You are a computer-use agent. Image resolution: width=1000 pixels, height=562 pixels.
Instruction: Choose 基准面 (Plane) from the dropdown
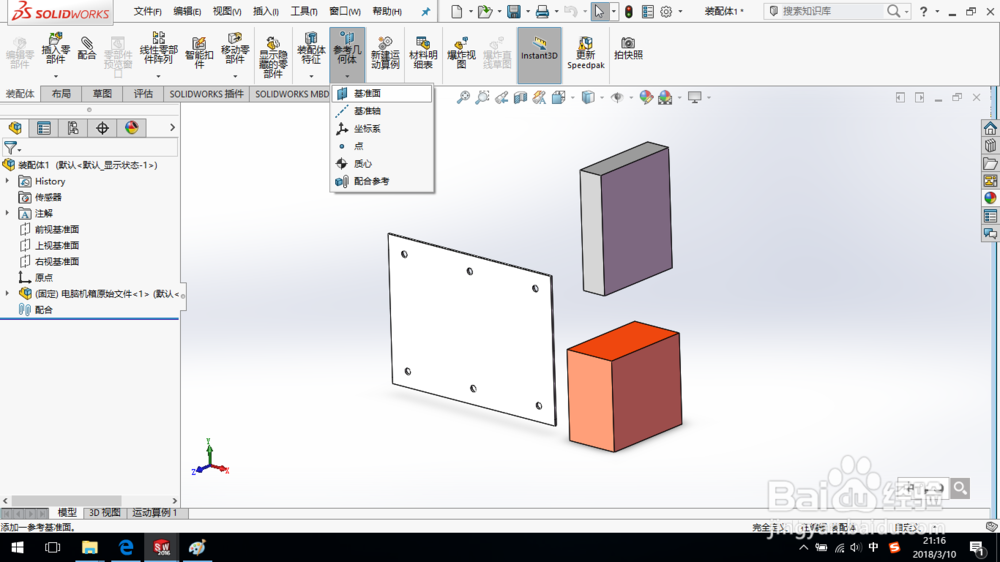[382, 93]
